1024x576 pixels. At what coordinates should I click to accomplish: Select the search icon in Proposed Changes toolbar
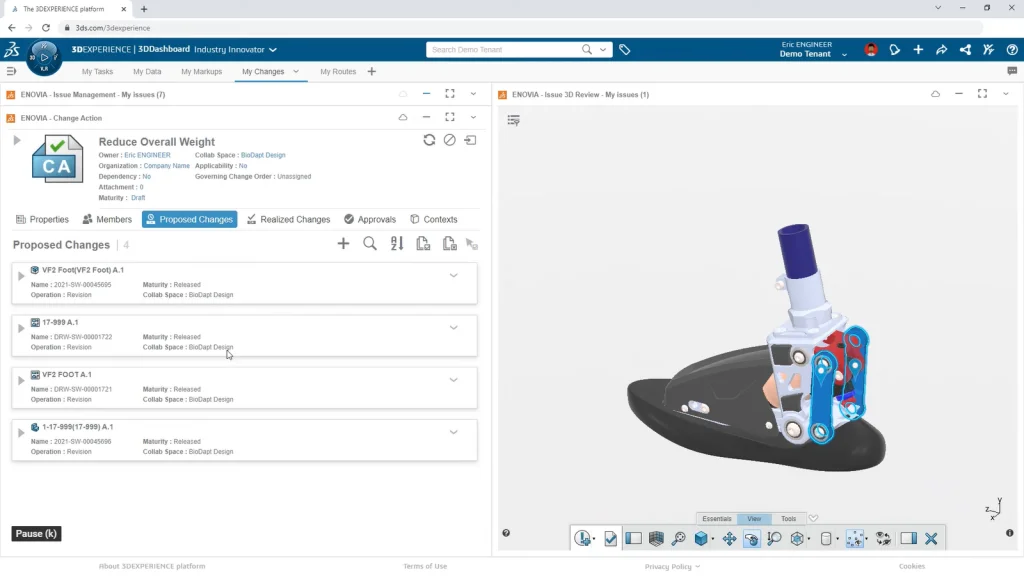point(369,243)
